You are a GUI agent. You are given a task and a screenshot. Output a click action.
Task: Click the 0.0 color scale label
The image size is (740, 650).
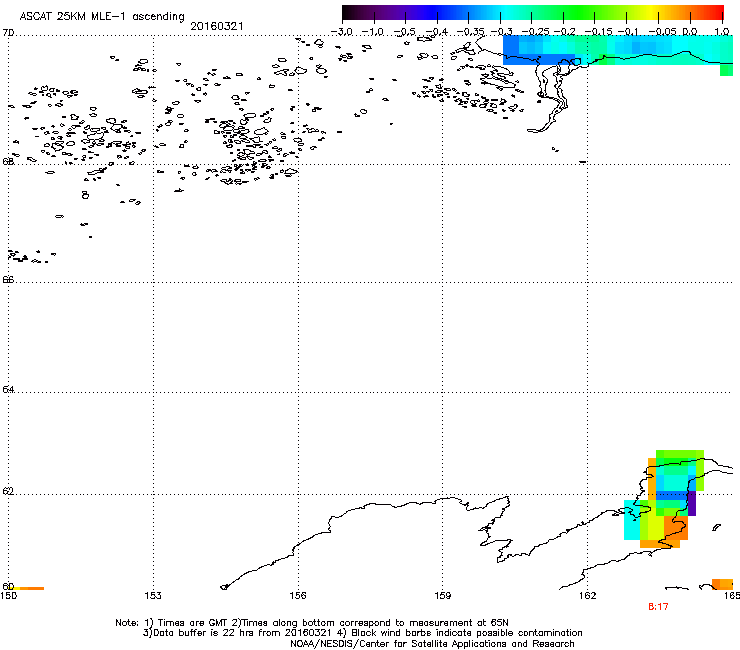(690, 32)
